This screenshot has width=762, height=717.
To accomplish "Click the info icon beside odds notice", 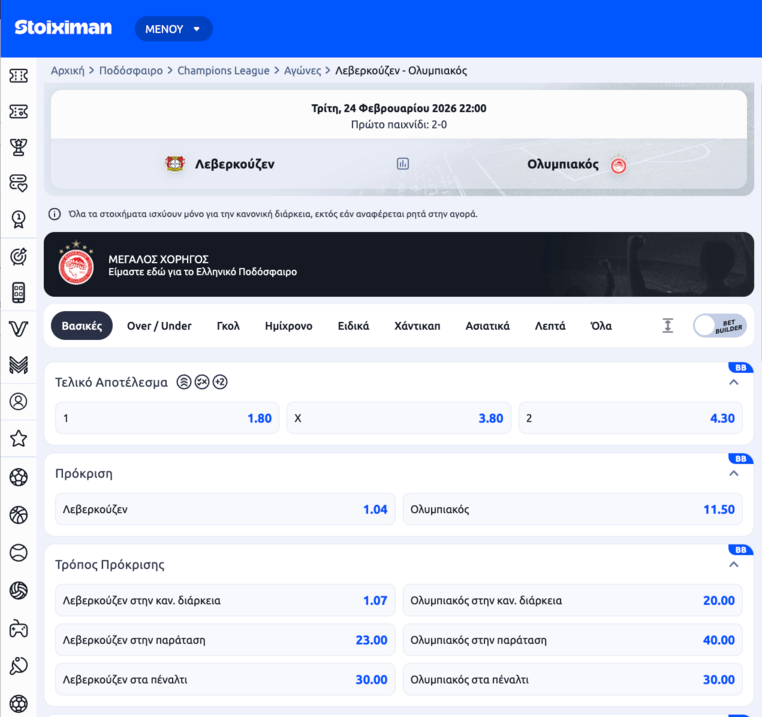I will pyautogui.click(x=54, y=214).
